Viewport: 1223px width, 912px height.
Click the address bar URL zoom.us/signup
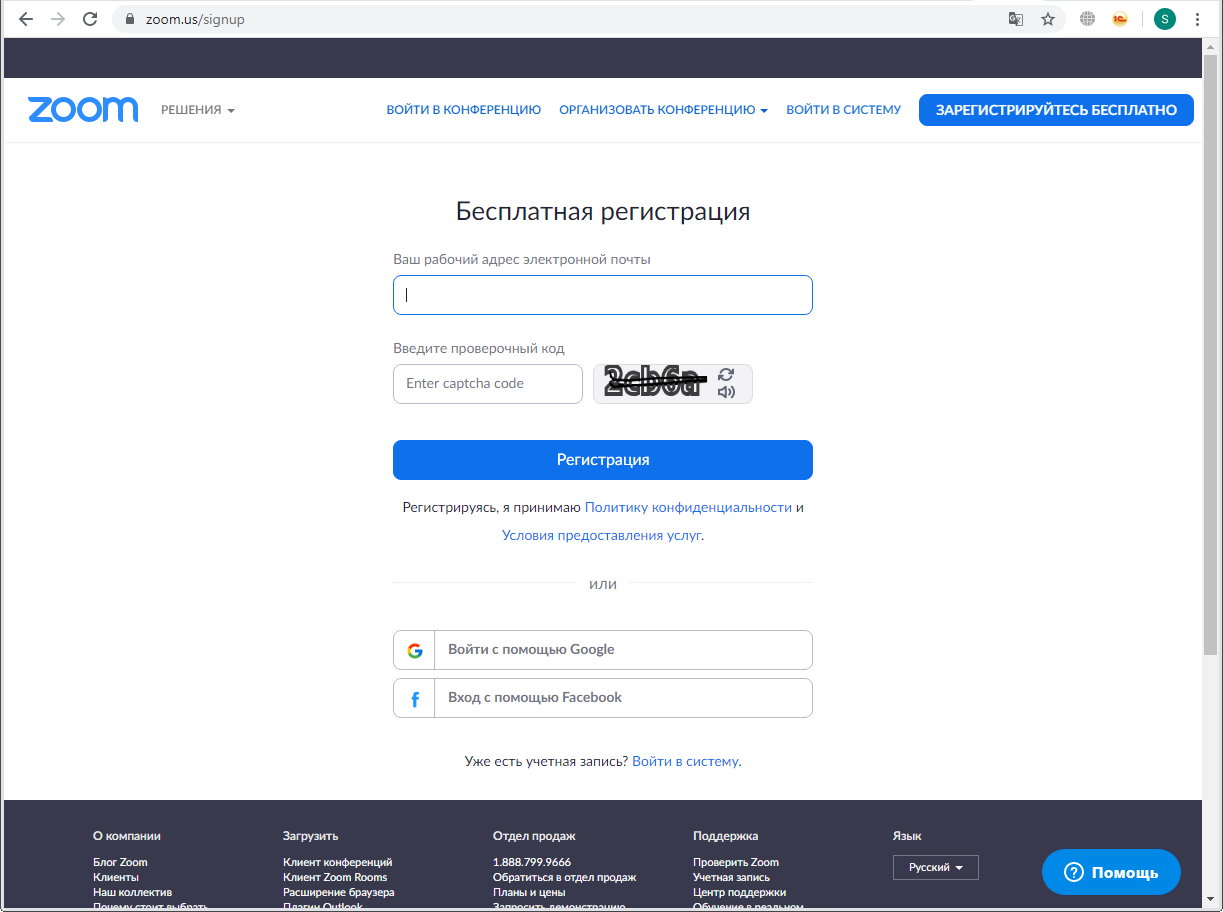tap(195, 19)
